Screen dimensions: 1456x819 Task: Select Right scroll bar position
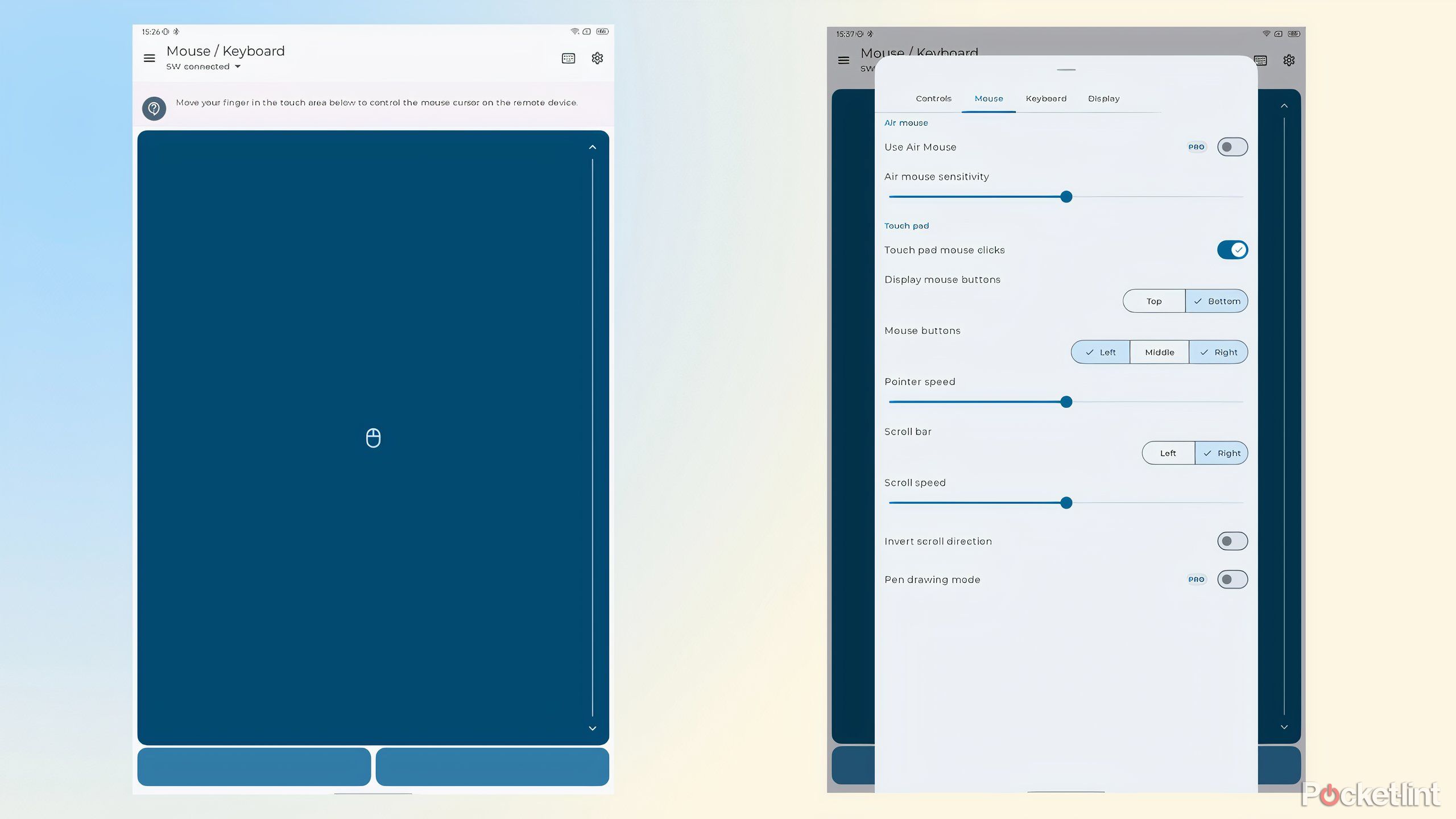[1222, 453]
